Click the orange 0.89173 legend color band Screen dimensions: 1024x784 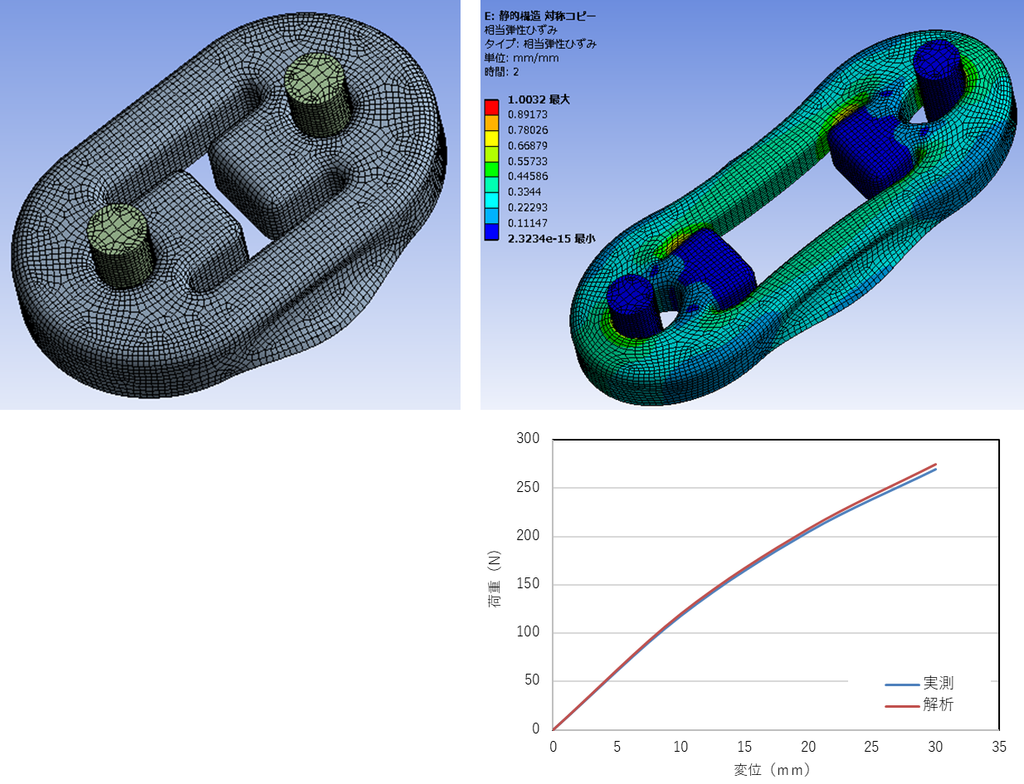(491, 122)
